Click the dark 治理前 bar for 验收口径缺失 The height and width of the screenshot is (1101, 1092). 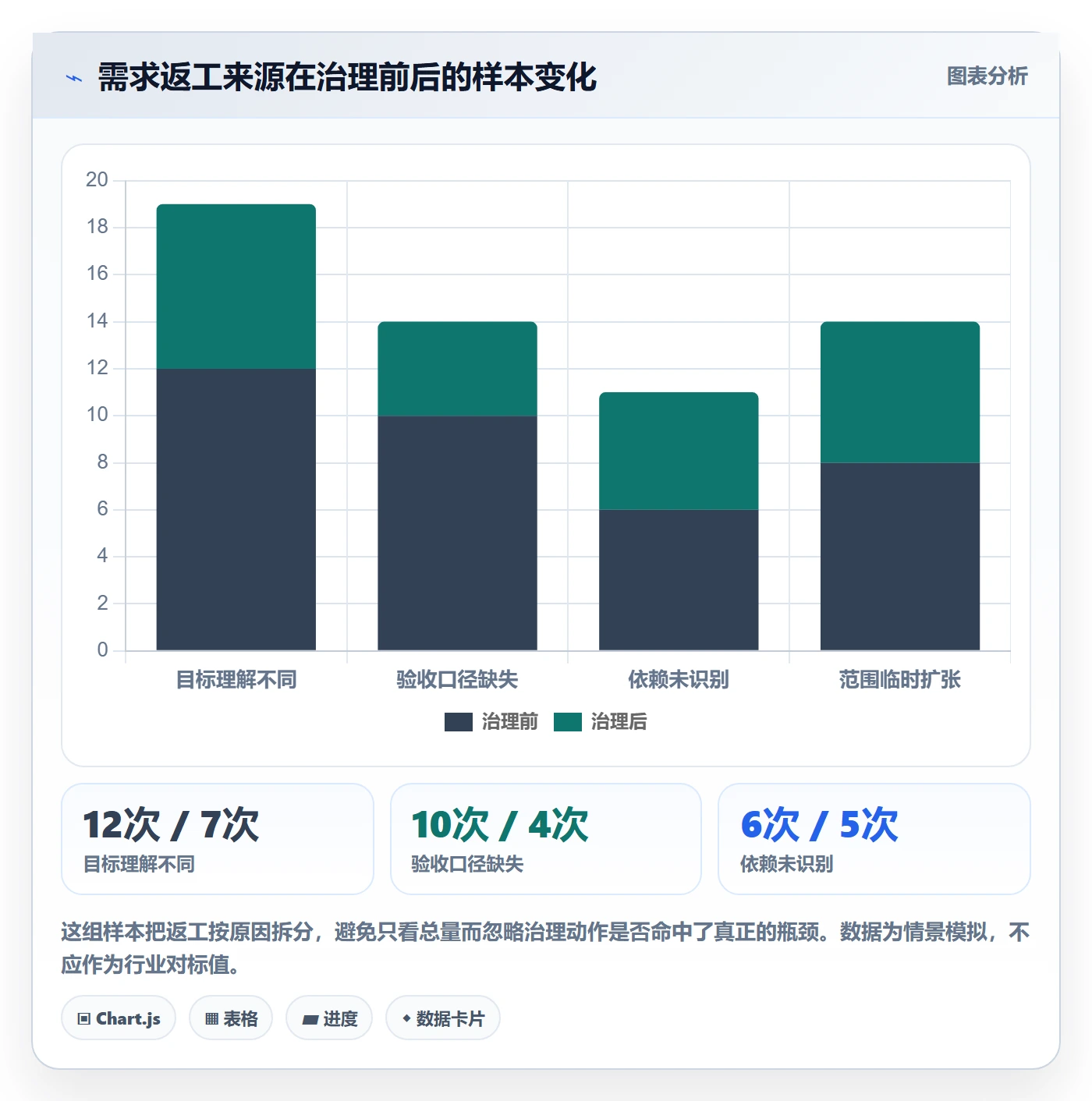click(458, 533)
